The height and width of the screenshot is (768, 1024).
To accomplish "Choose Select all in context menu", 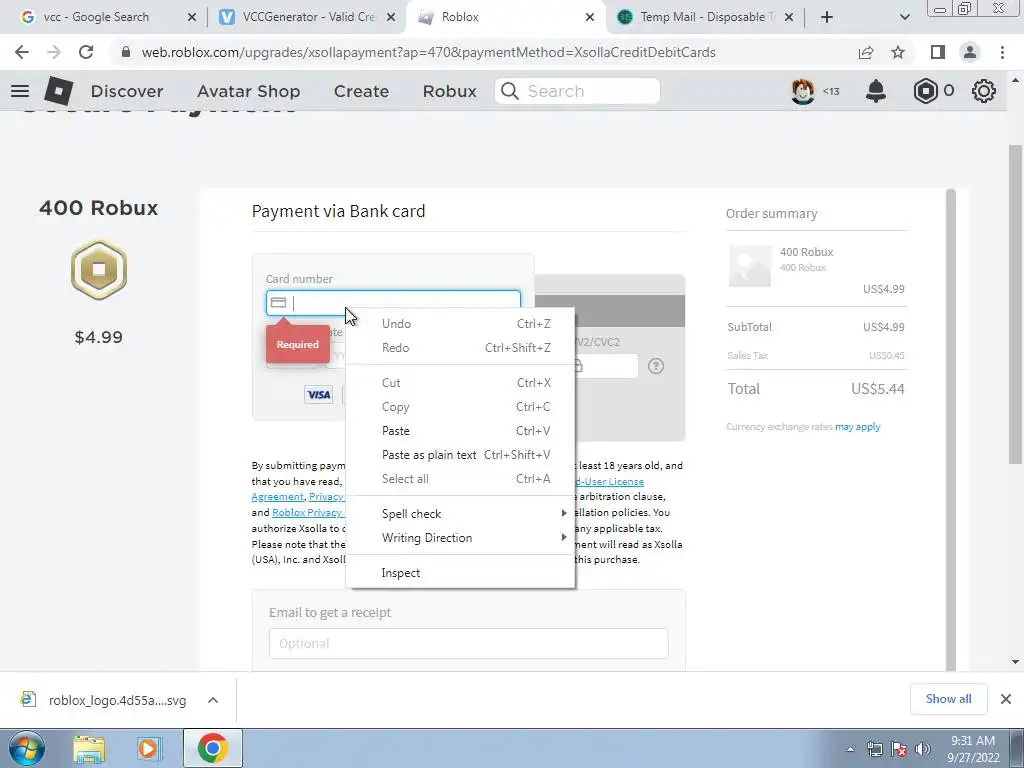I will [x=461, y=479].
